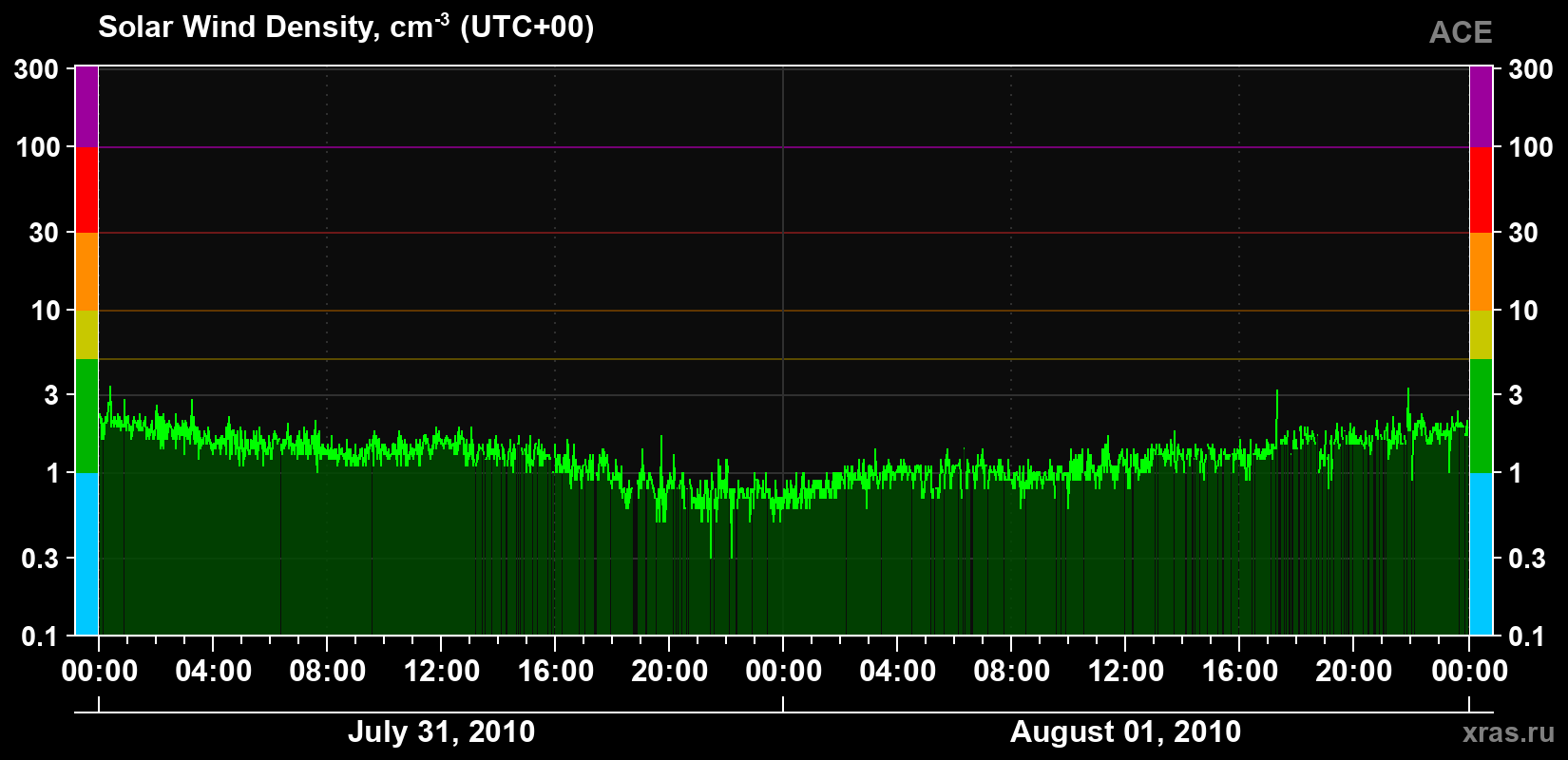Click the 1 label on the right axis
The image size is (1568, 760).
click(x=1516, y=473)
